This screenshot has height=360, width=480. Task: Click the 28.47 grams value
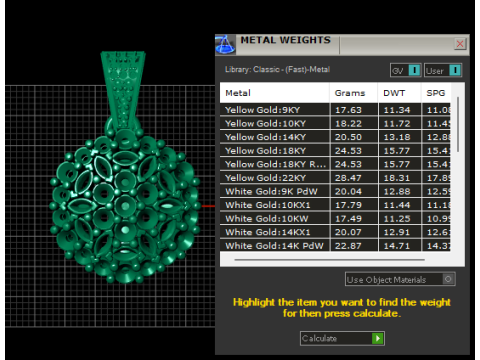(x=348, y=178)
